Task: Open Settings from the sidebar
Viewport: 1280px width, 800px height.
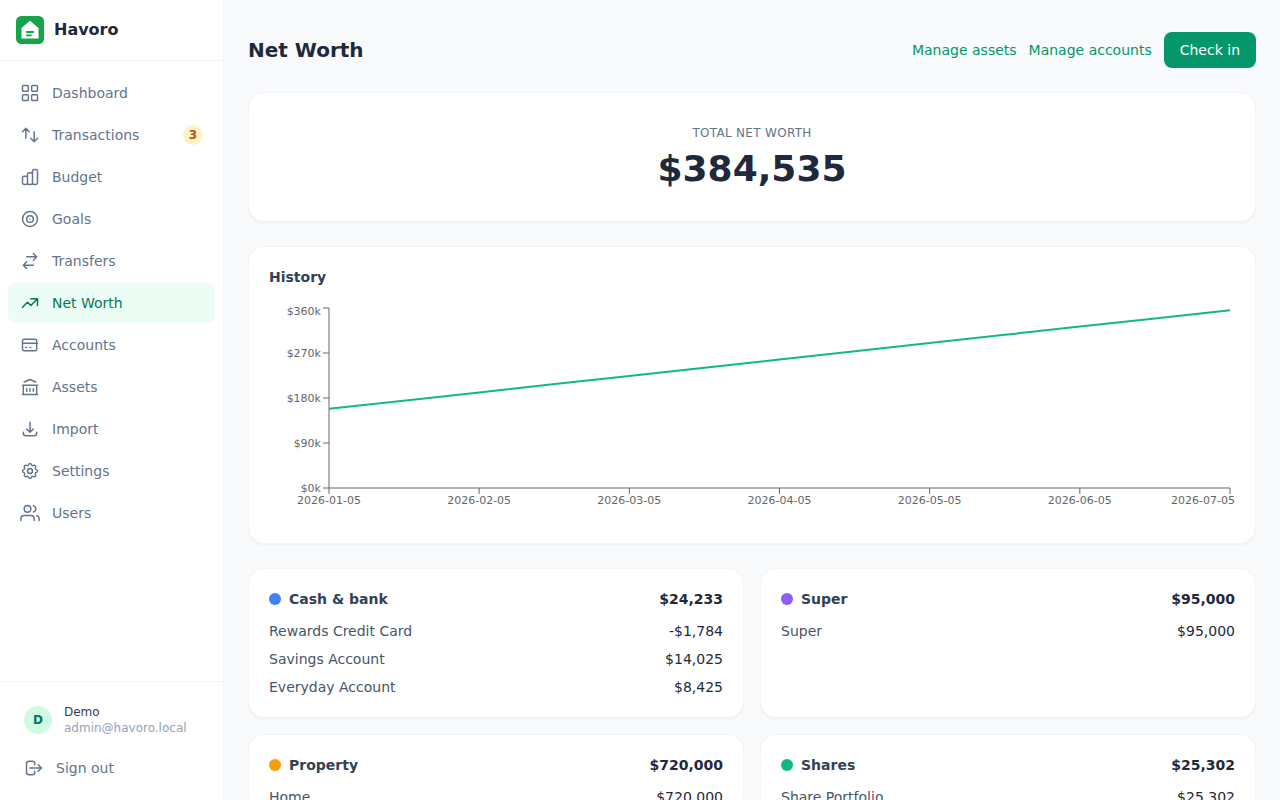Action: tap(111, 471)
